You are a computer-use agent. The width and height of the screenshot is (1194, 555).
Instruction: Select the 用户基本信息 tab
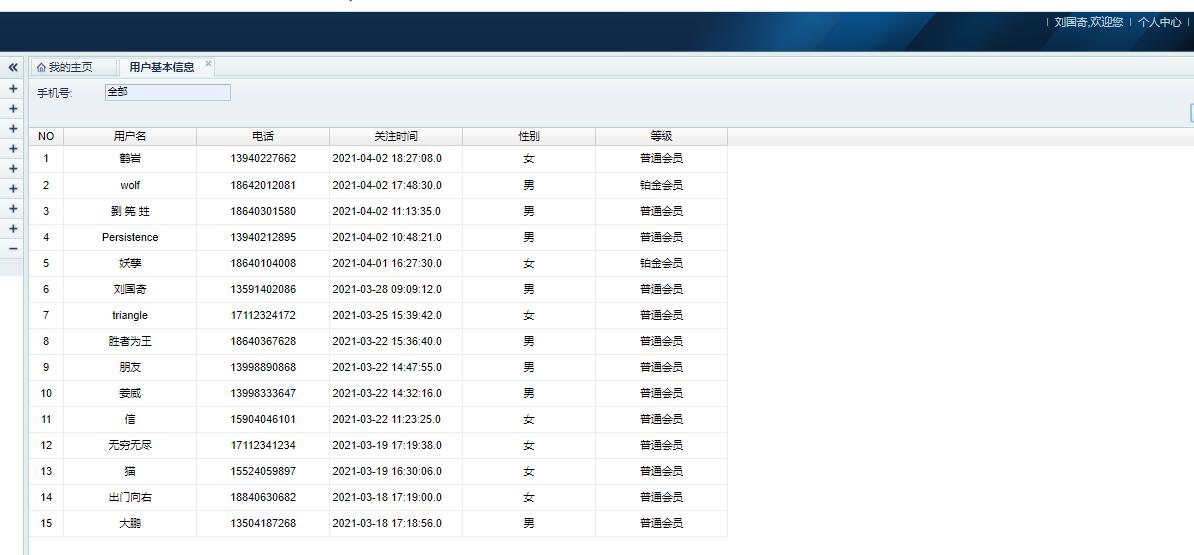(x=162, y=68)
